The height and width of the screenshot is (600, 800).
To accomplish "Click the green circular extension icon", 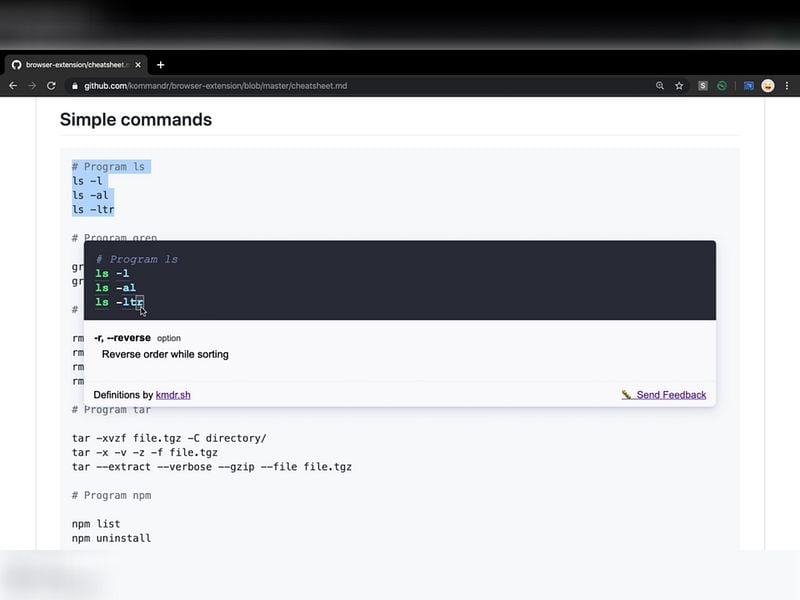I will pos(721,86).
